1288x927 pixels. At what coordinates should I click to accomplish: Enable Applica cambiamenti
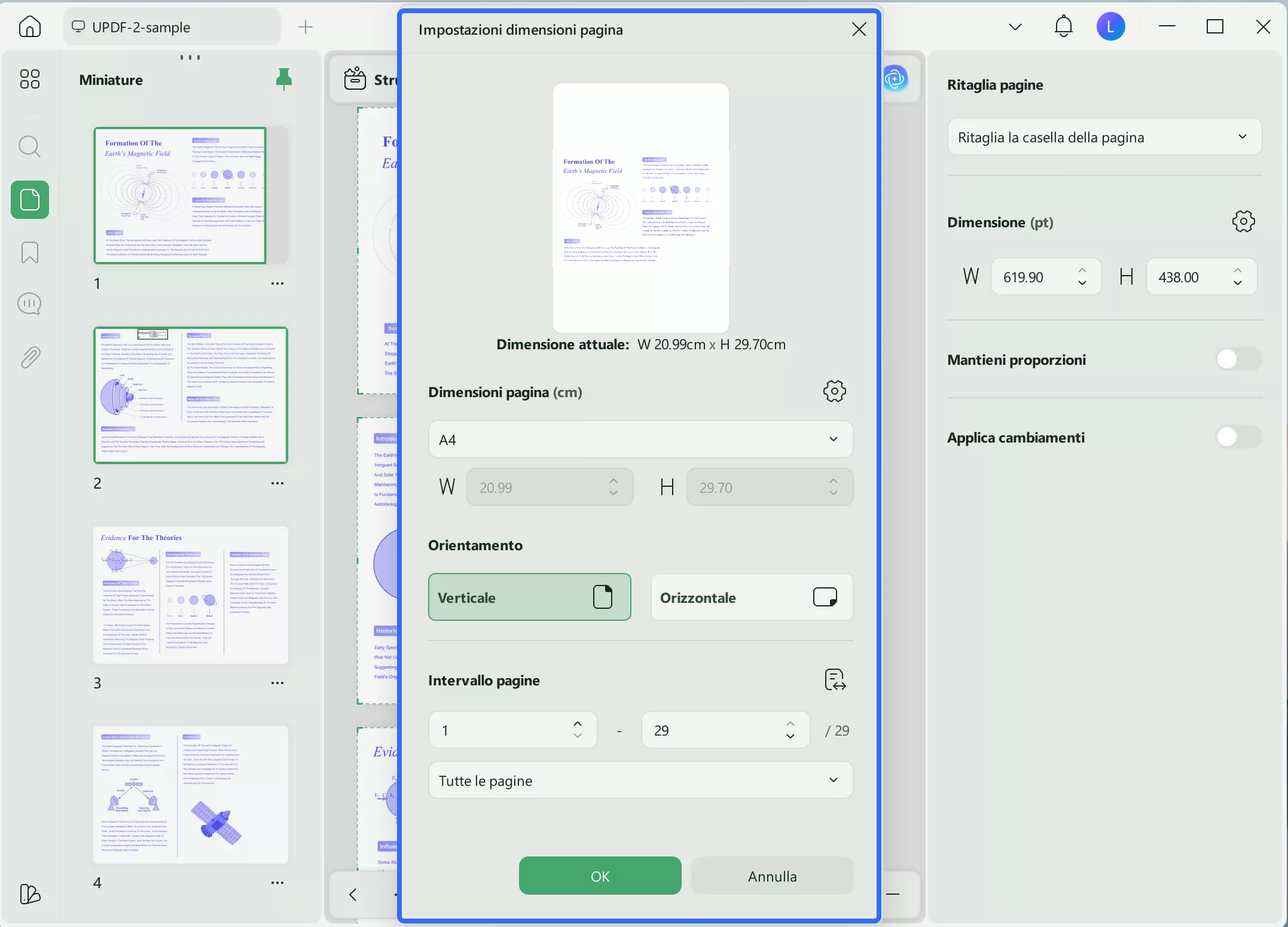click(x=1237, y=437)
